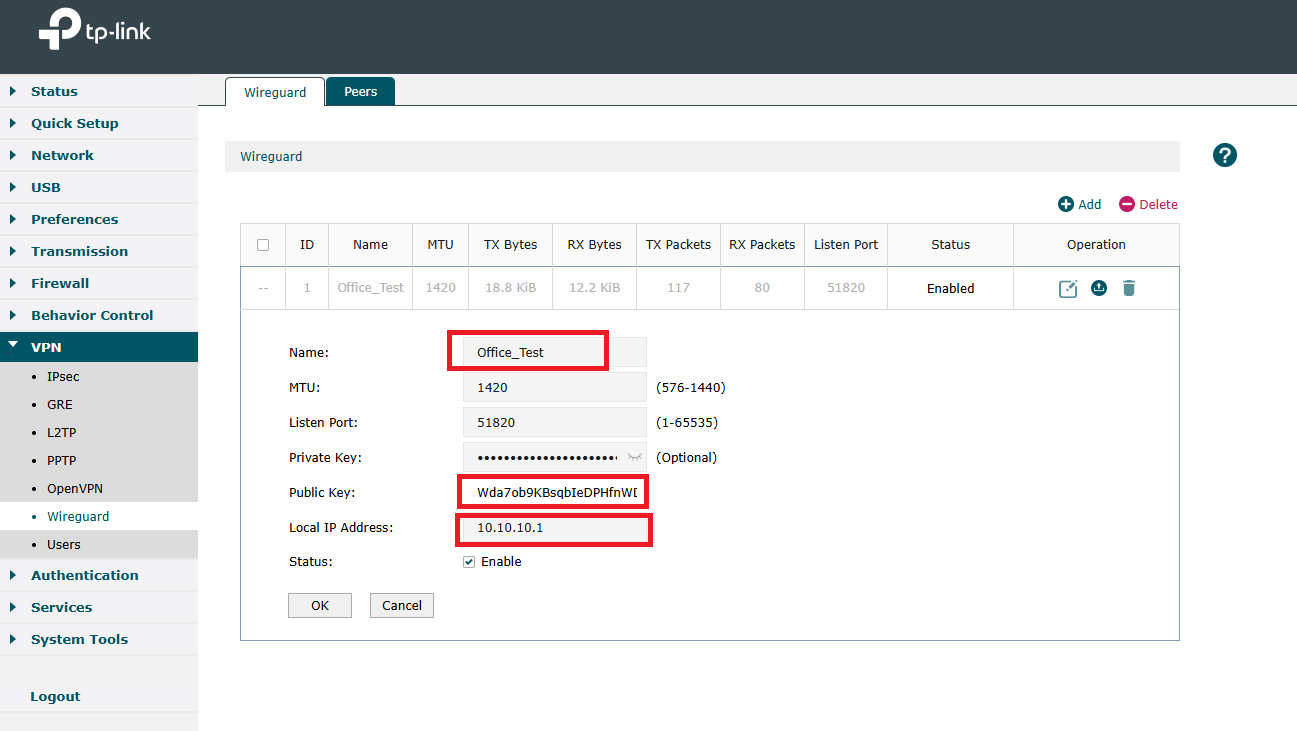Collapse the VPN menu section
This screenshot has width=1297, height=731.
point(99,347)
